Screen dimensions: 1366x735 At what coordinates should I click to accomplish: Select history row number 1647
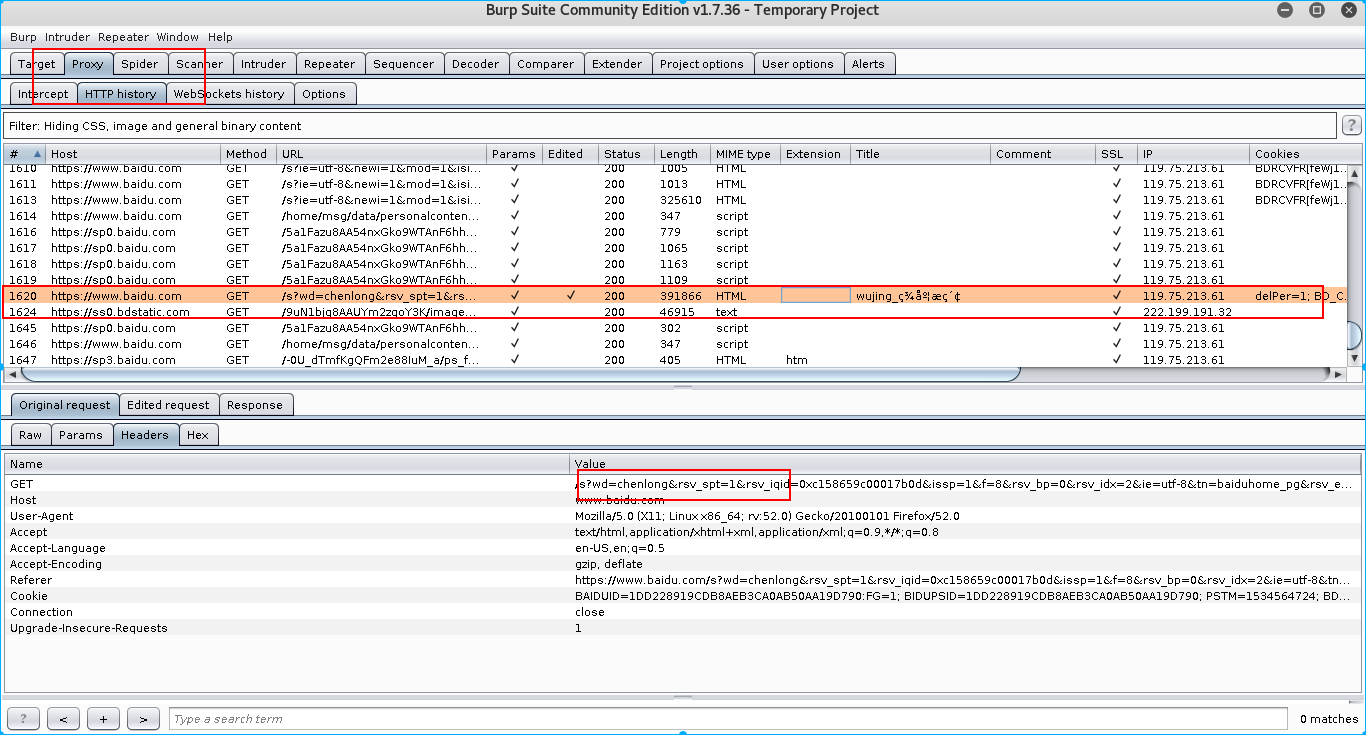[676, 360]
